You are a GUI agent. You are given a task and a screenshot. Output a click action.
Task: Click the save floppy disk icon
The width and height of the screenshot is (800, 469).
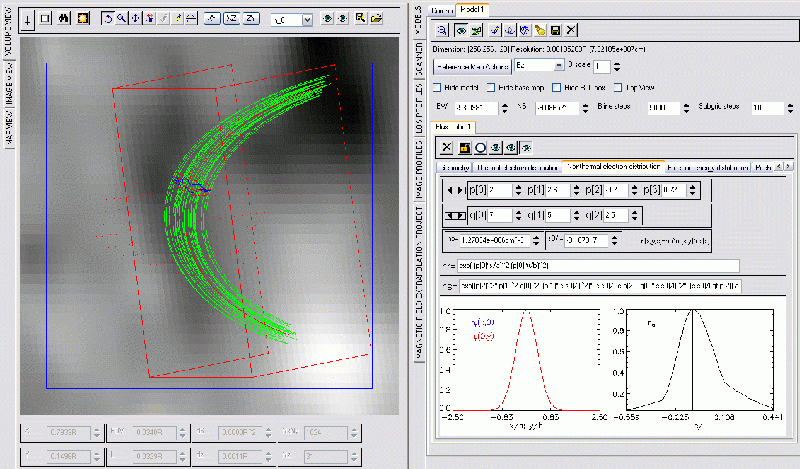click(x=555, y=31)
